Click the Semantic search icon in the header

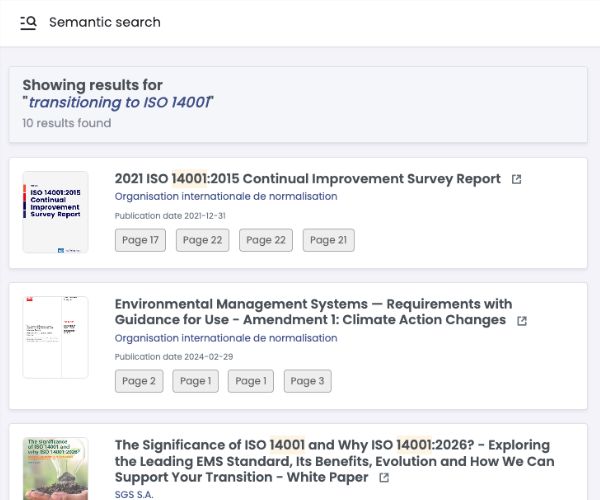tap(28, 22)
